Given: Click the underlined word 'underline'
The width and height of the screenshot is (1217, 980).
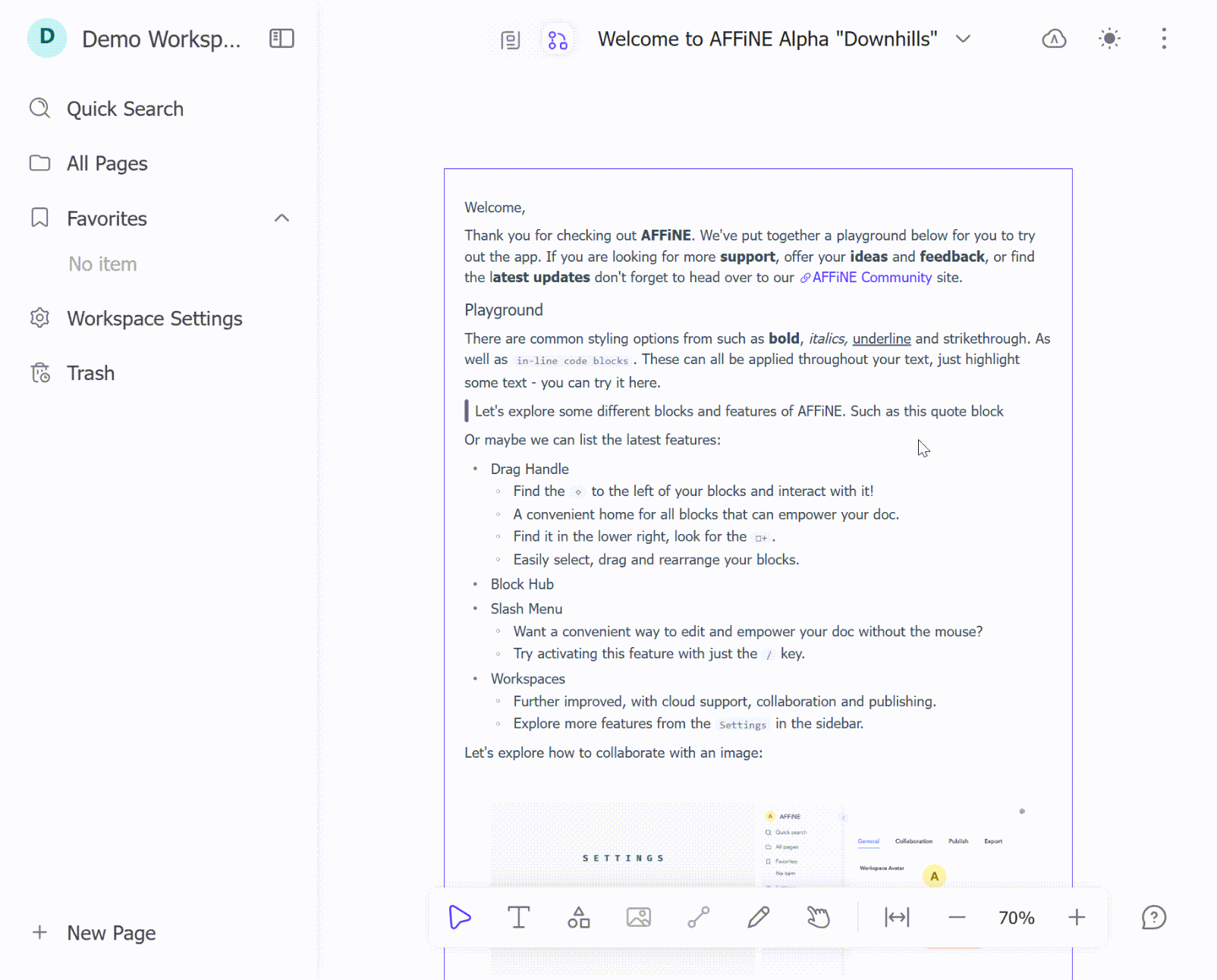Looking at the screenshot, I should click(x=882, y=339).
